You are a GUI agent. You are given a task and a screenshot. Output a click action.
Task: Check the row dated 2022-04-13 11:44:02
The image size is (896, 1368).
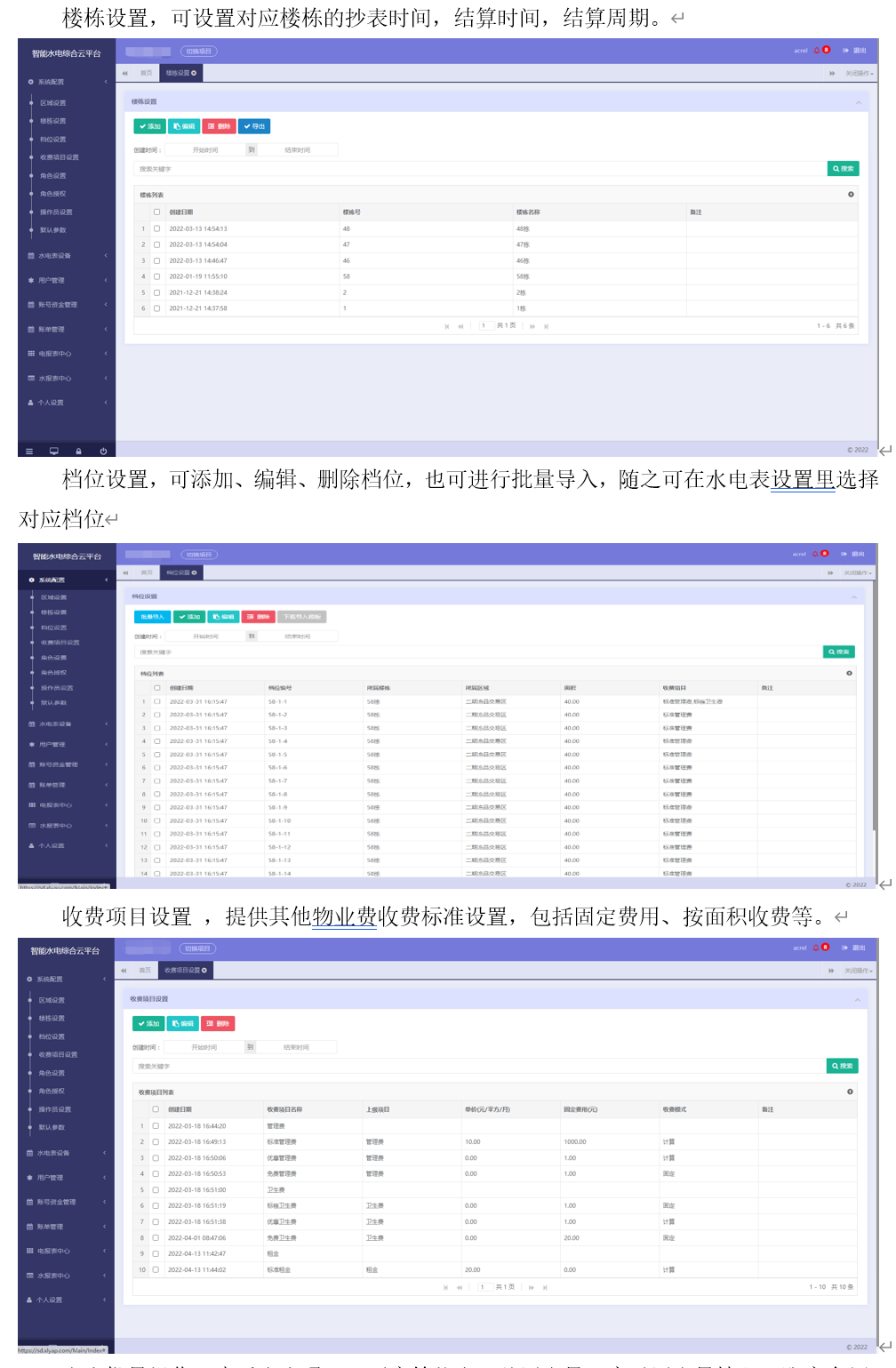click(x=156, y=1269)
